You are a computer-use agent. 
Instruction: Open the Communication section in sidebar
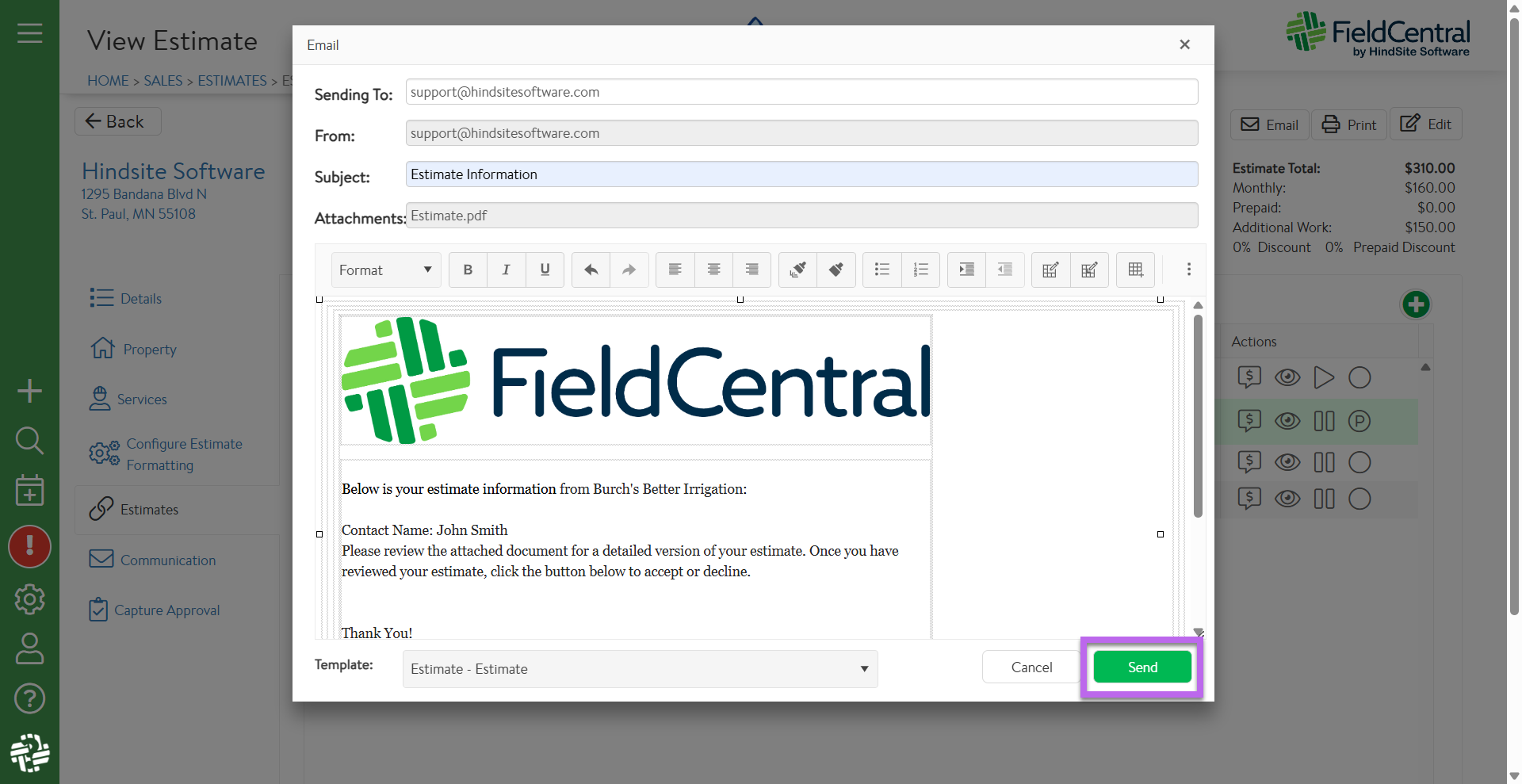click(x=167, y=560)
